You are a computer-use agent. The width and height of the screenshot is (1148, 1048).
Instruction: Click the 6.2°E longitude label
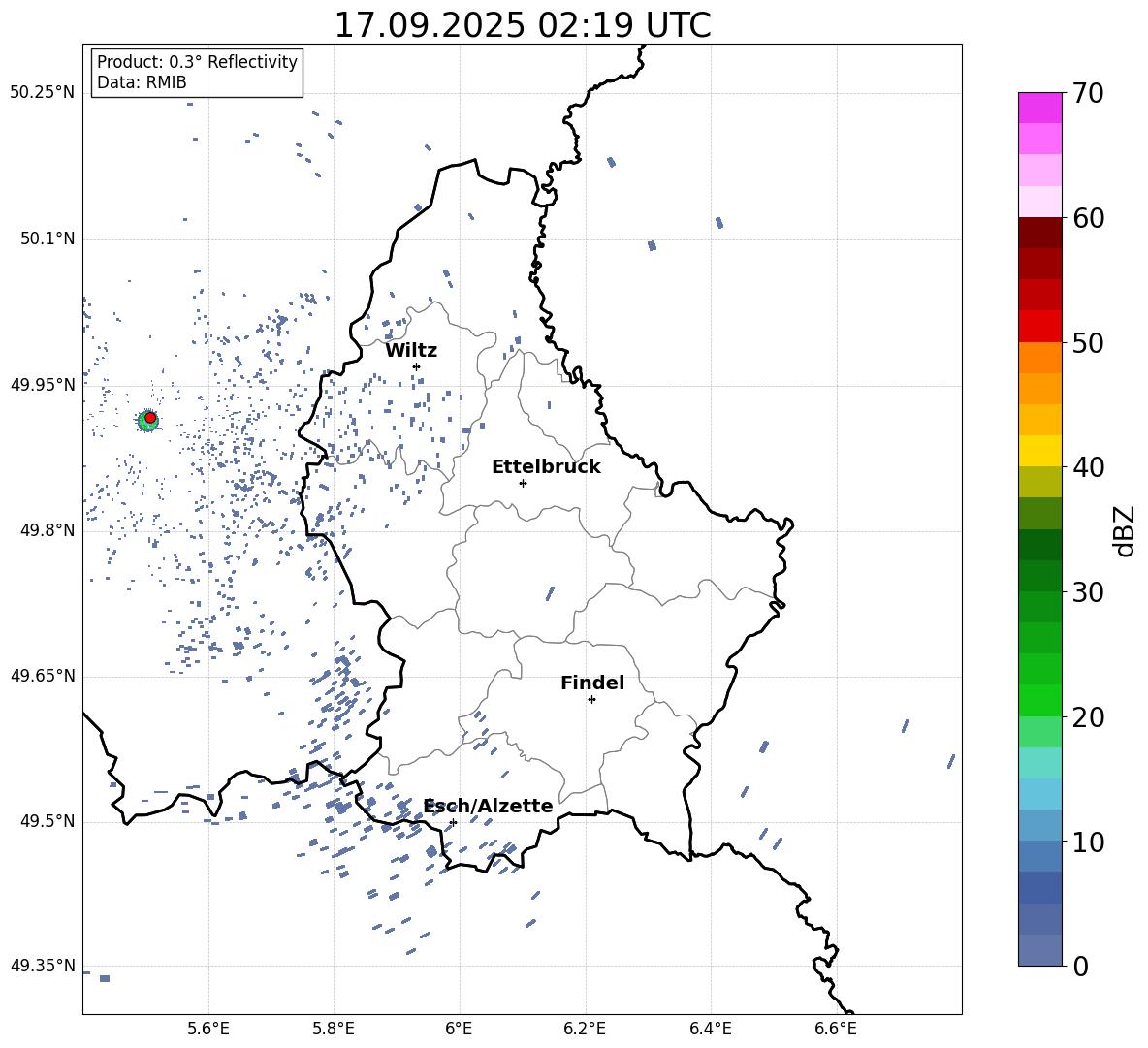coord(585,1029)
